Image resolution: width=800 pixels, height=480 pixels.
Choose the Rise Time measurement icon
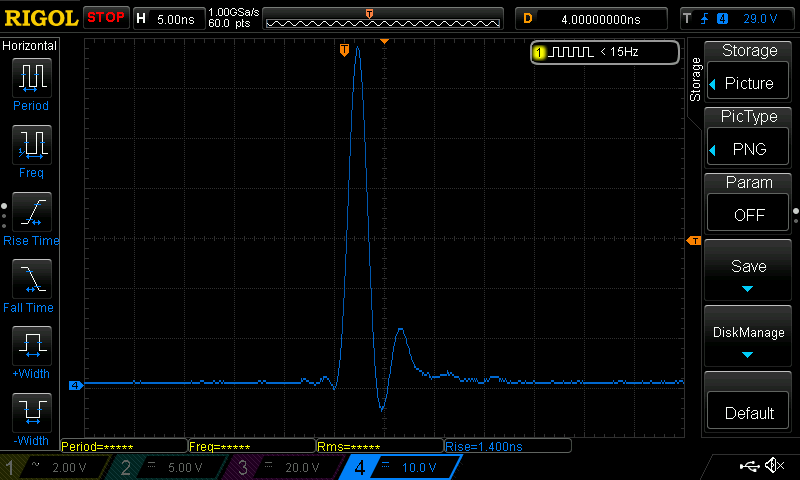tap(31, 212)
